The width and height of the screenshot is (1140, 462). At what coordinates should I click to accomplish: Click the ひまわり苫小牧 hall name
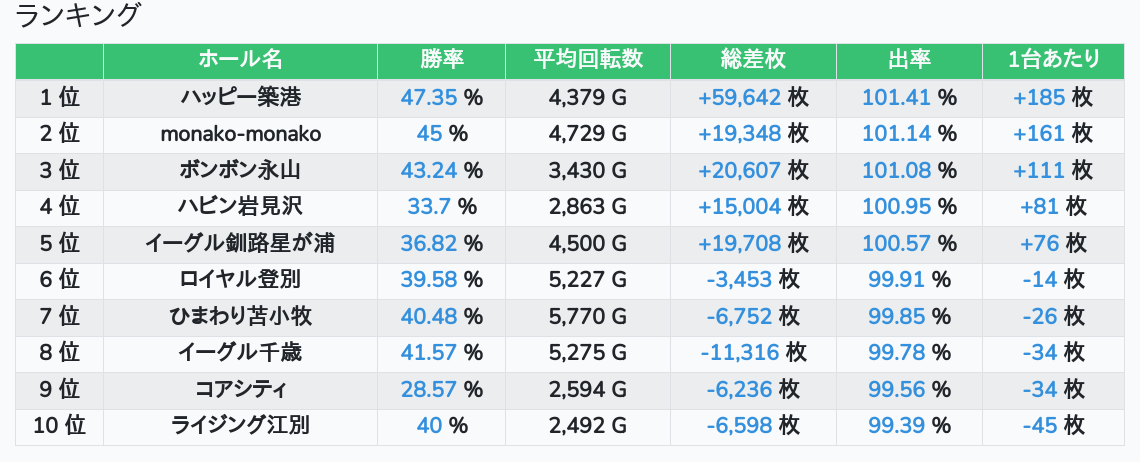pyautogui.click(x=240, y=317)
